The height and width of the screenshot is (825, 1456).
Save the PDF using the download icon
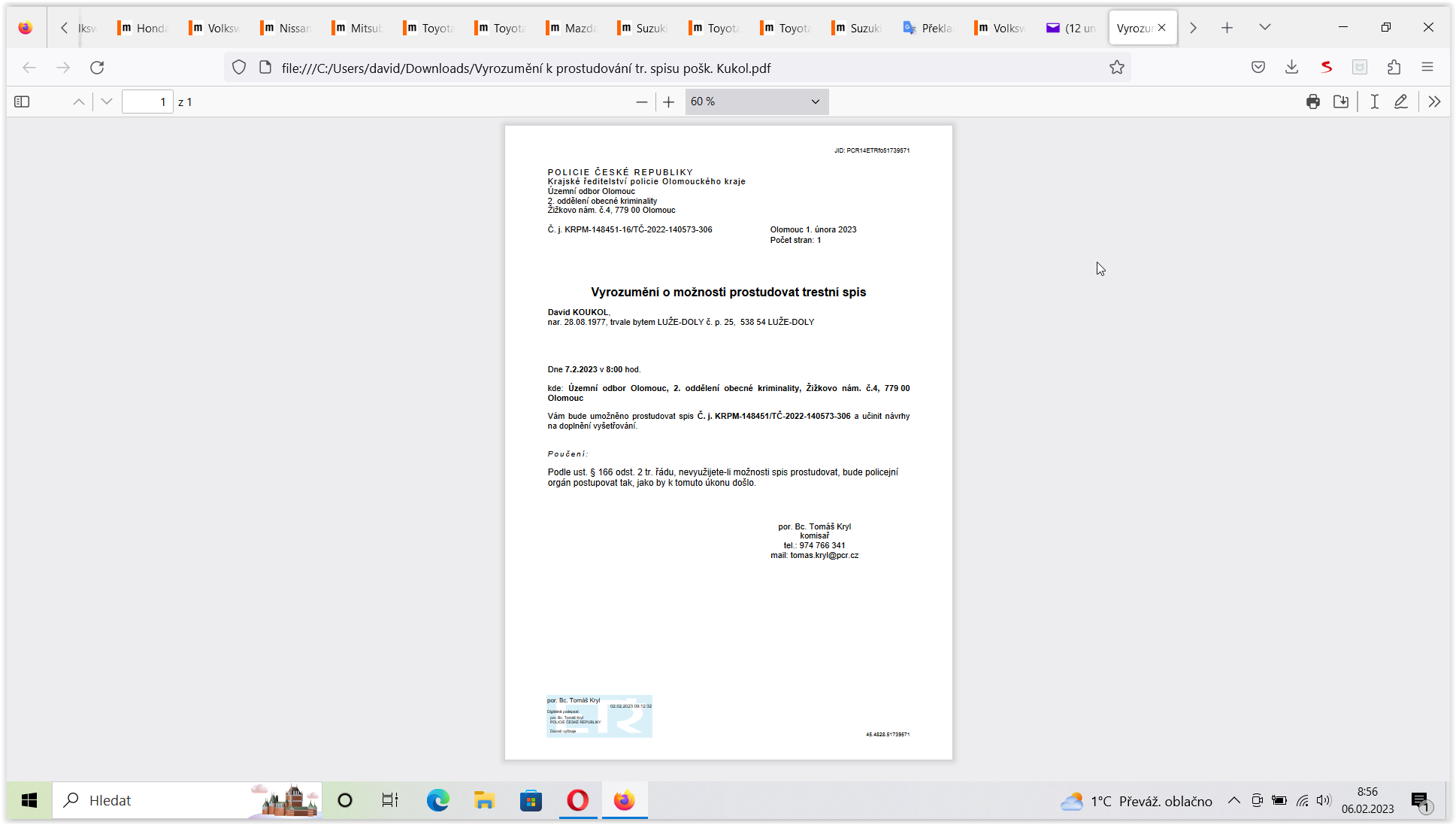[1340, 102]
